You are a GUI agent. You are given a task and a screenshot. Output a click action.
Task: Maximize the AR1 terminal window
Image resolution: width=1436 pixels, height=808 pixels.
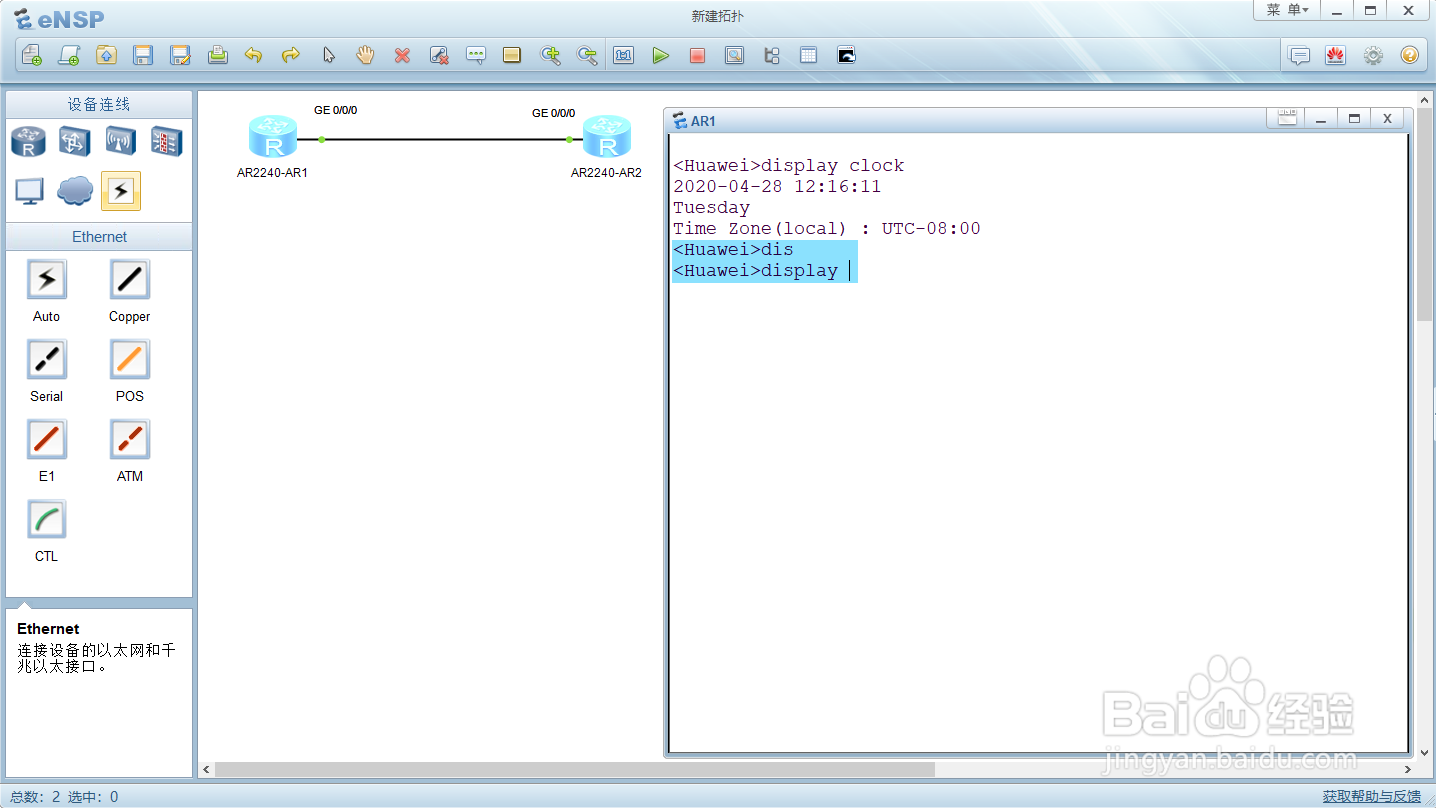pyautogui.click(x=1354, y=119)
